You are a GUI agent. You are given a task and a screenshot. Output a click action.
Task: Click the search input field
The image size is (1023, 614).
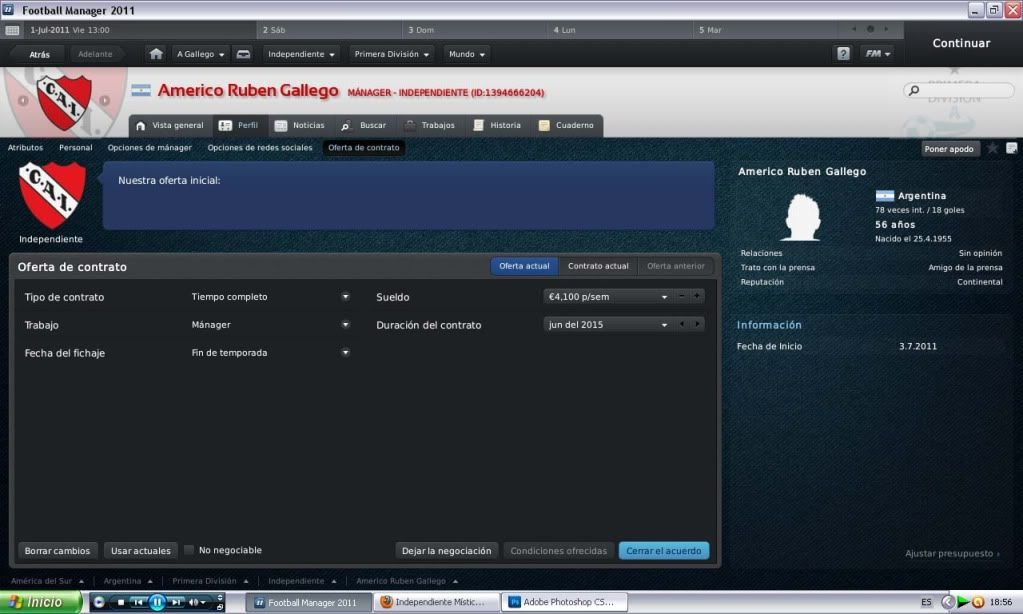[x=958, y=90]
